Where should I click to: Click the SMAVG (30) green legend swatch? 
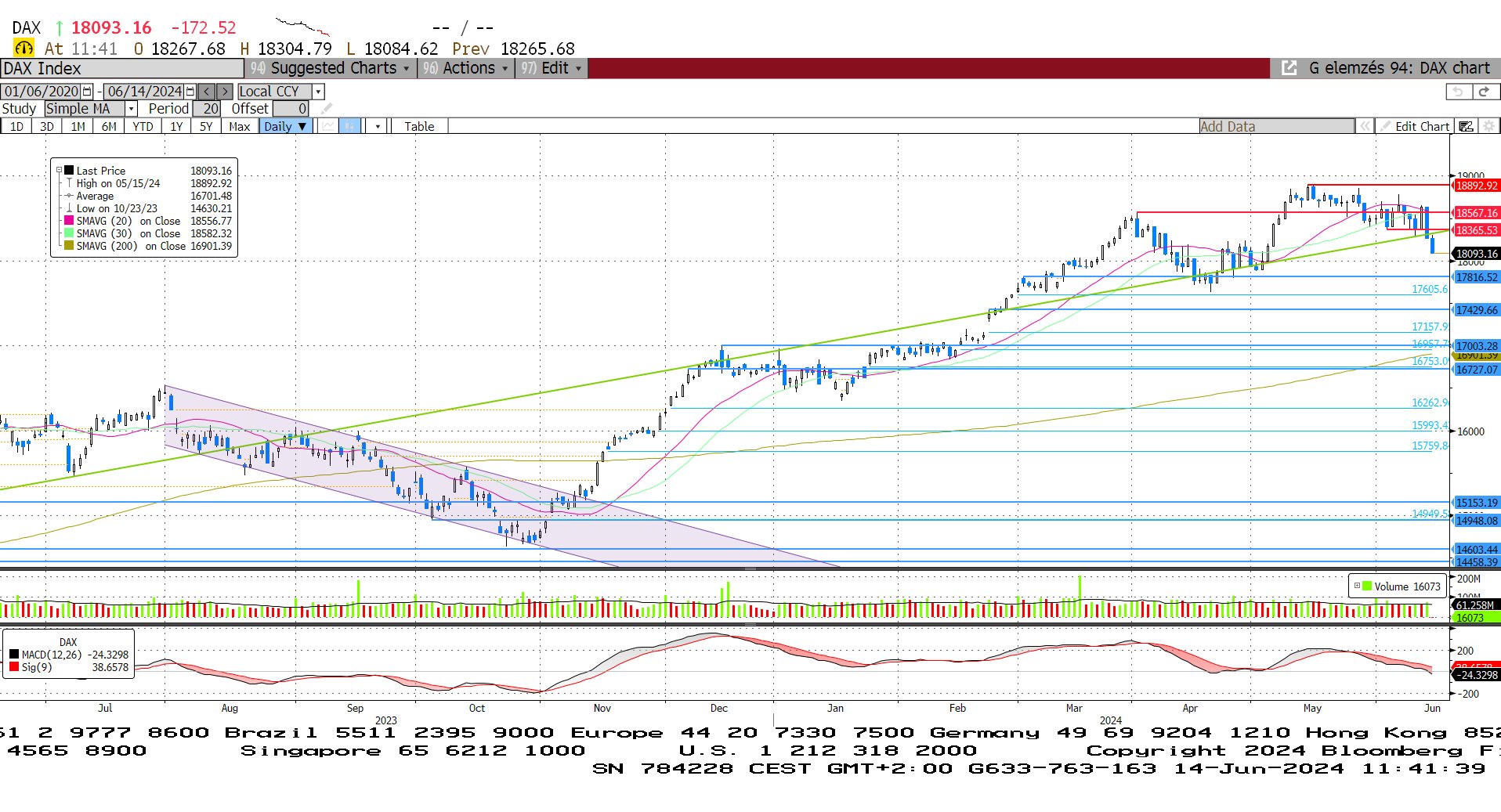tap(69, 233)
